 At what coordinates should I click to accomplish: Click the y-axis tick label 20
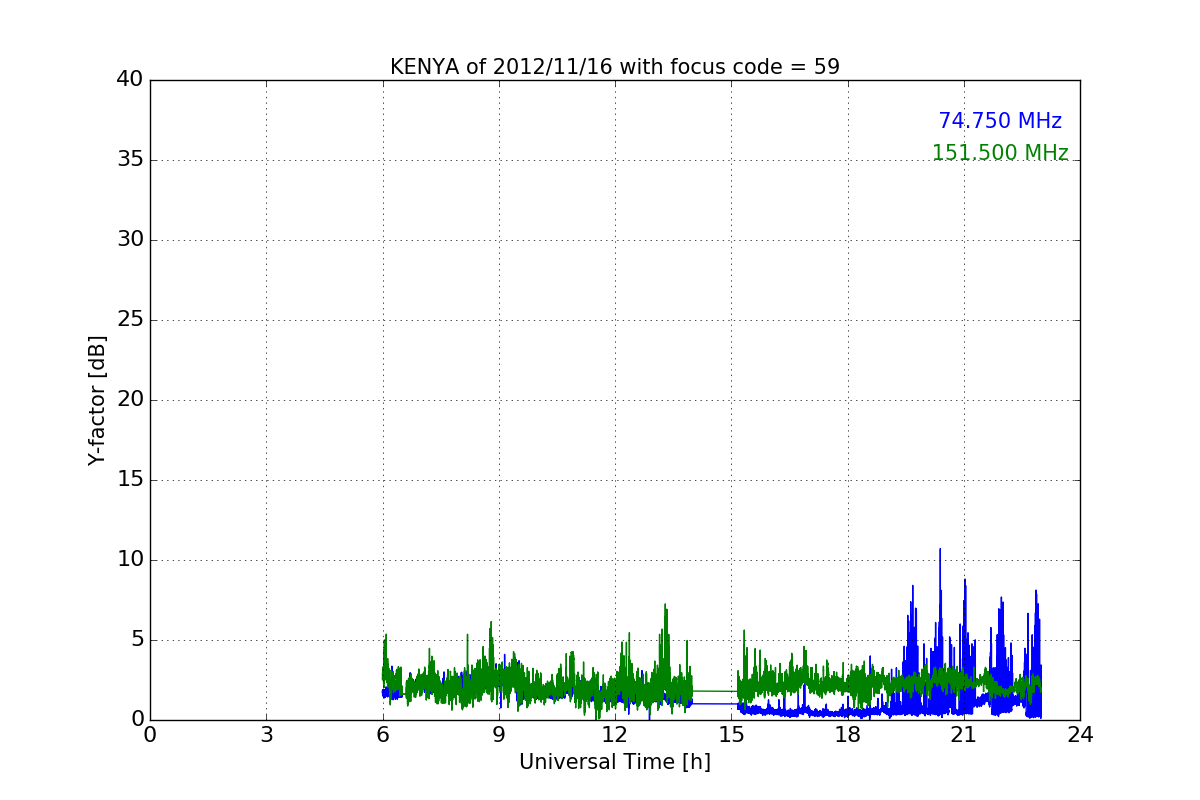[x=130, y=400]
